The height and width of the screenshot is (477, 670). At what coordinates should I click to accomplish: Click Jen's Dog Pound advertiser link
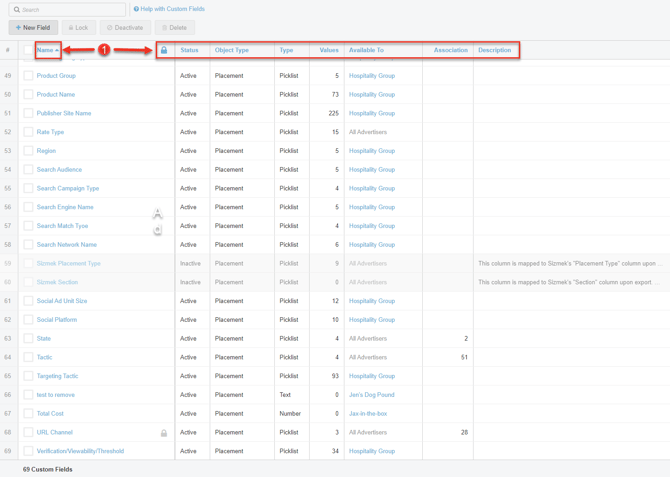pyautogui.click(x=372, y=395)
